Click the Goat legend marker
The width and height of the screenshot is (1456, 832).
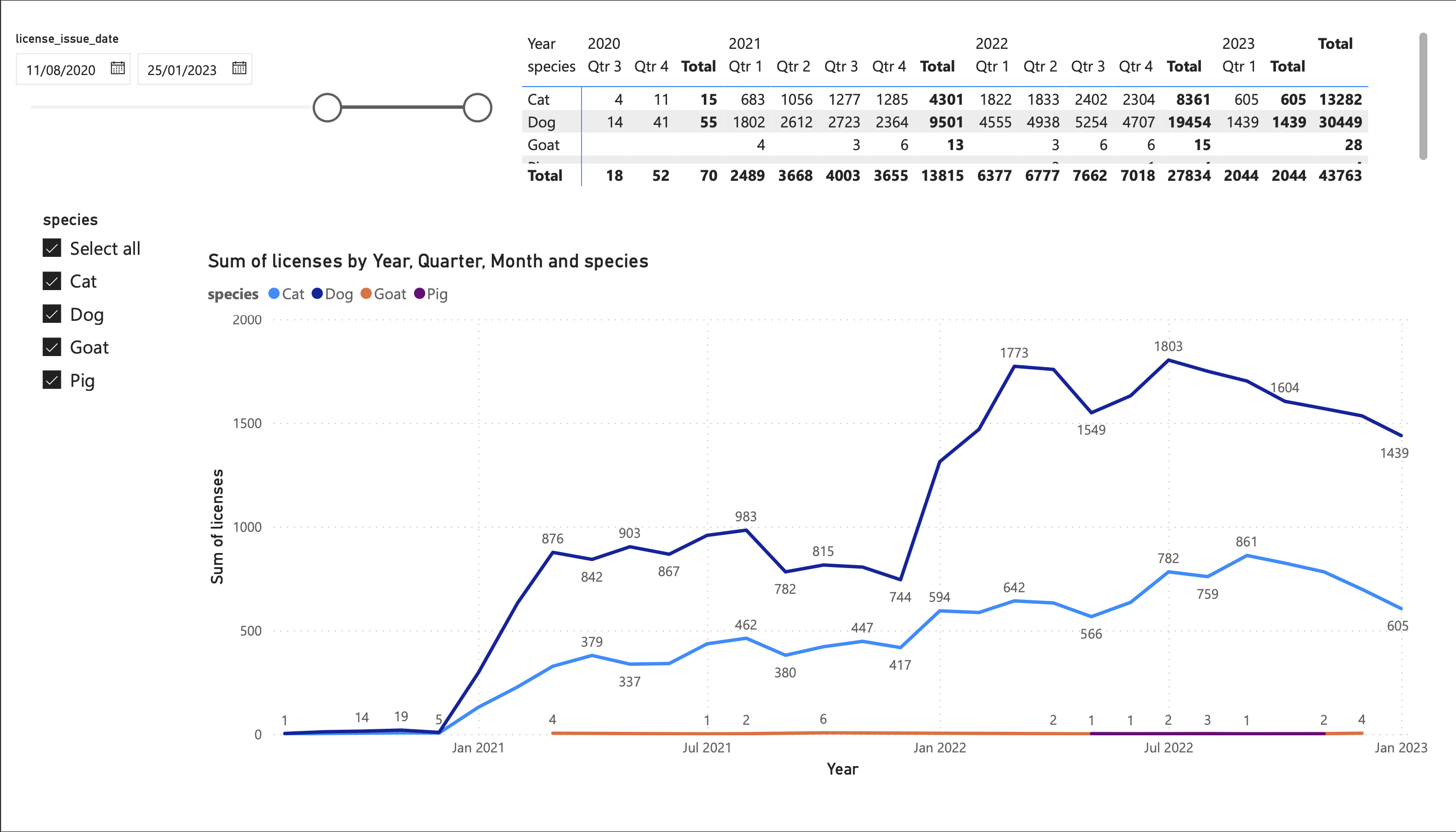pos(366,294)
